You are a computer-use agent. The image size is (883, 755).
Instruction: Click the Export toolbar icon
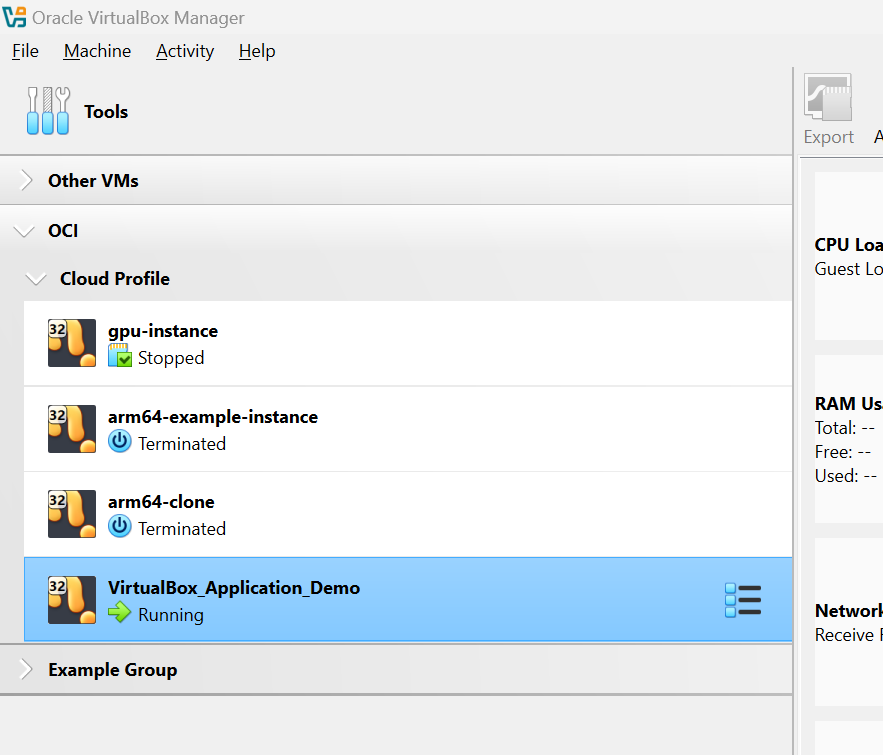point(828,97)
